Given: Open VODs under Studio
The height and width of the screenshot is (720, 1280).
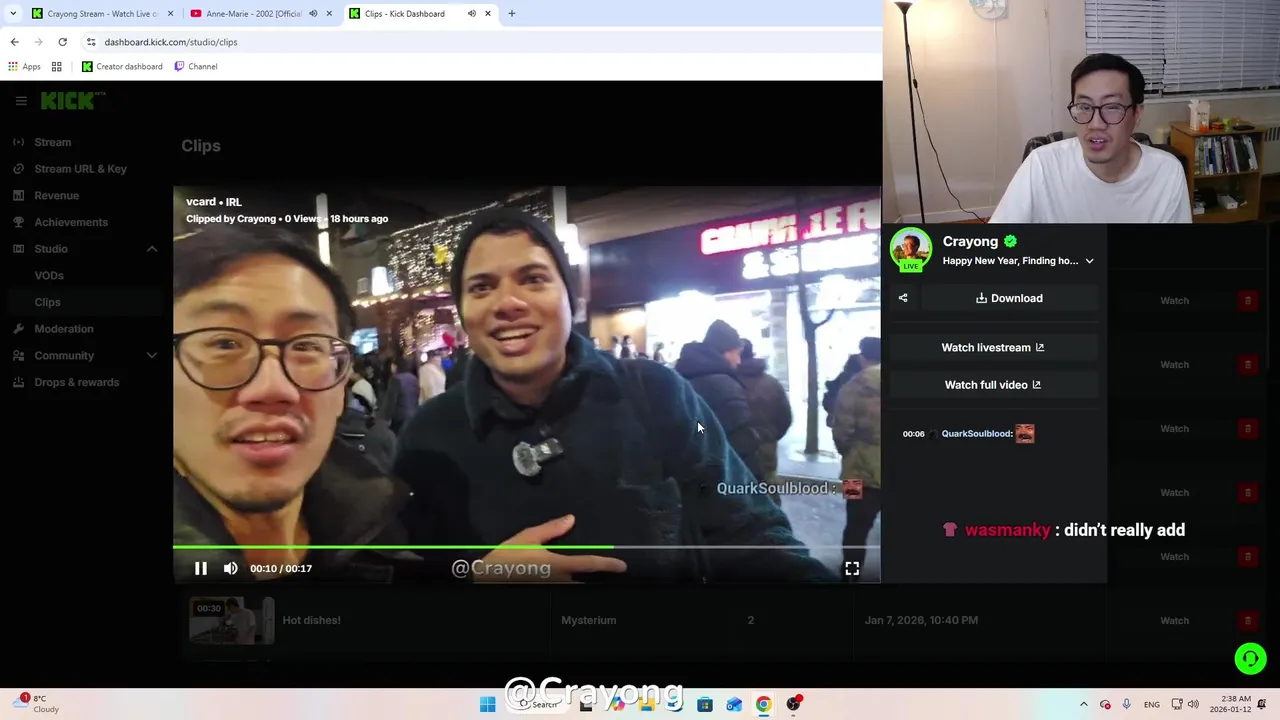Looking at the screenshot, I should pos(49,276).
